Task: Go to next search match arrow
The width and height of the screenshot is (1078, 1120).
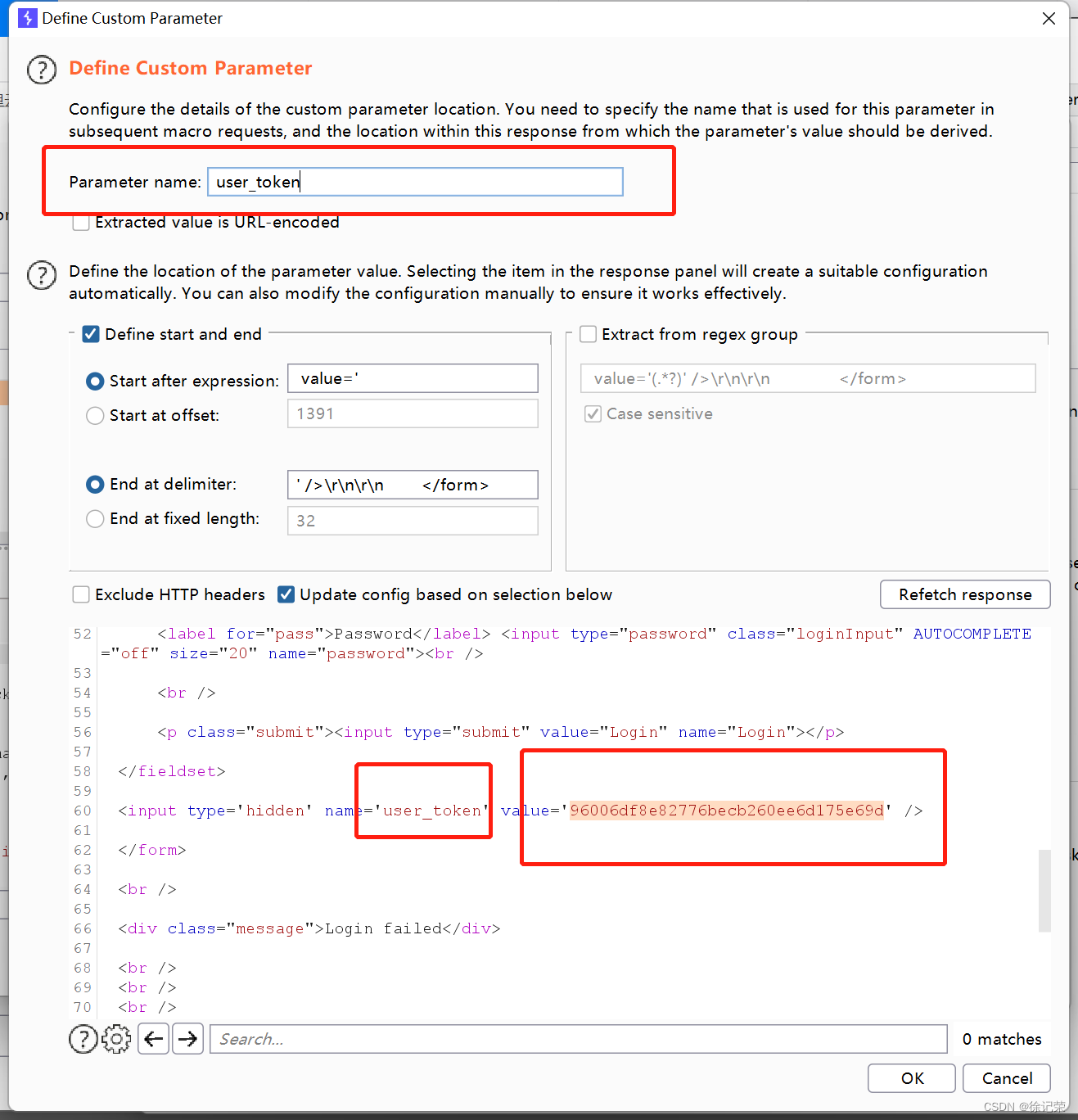Action: [x=188, y=1039]
